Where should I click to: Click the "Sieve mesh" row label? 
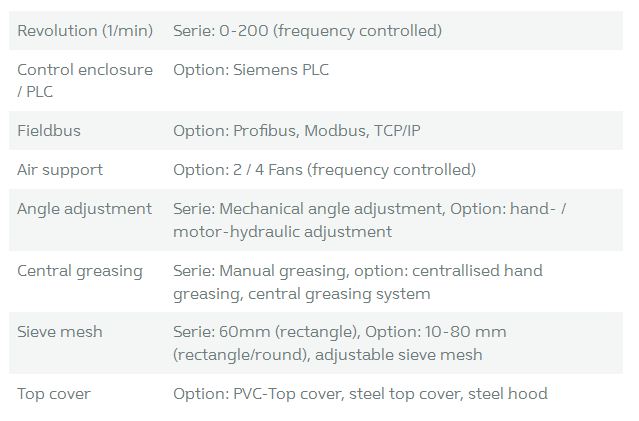pyautogui.click(x=60, y=332)
